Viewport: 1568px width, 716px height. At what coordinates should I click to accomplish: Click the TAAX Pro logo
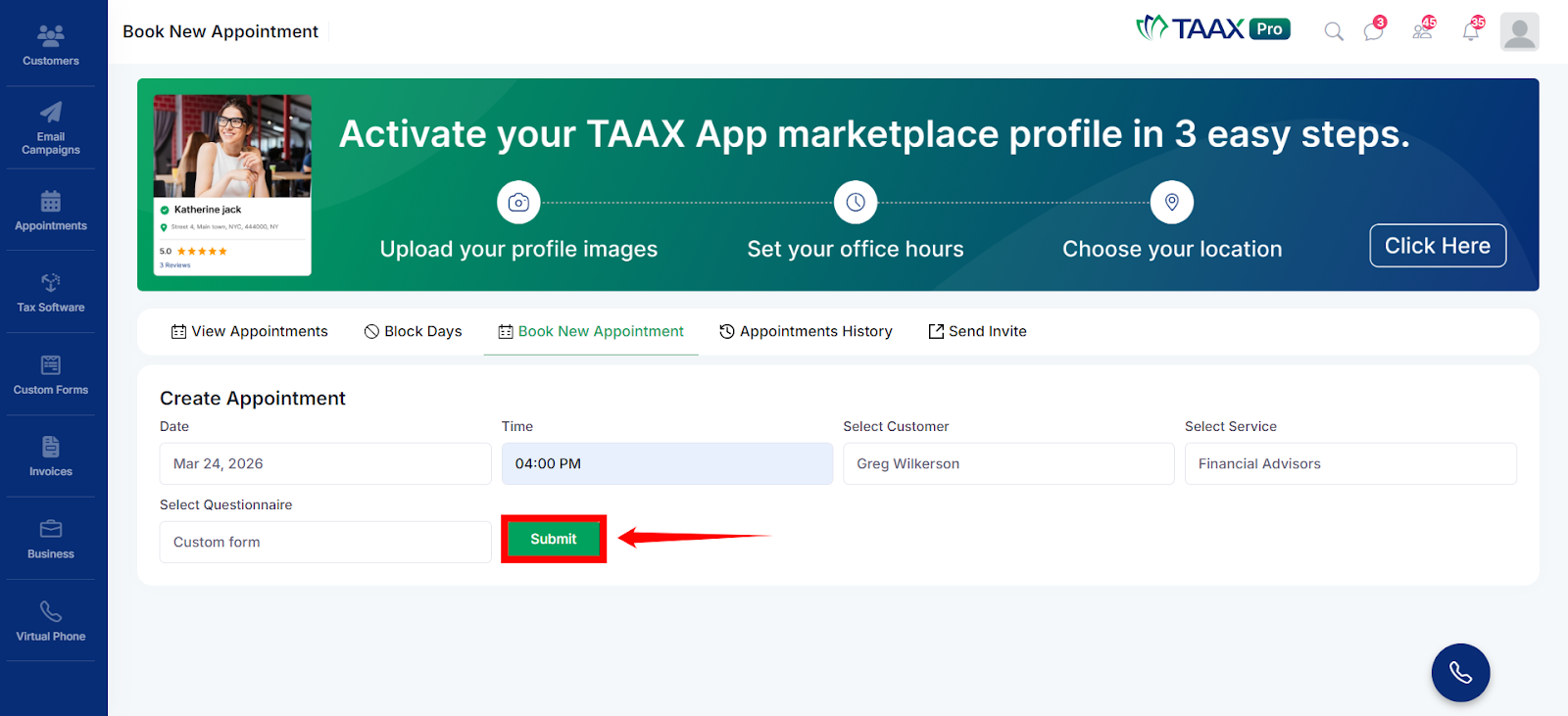(1213, 28)
